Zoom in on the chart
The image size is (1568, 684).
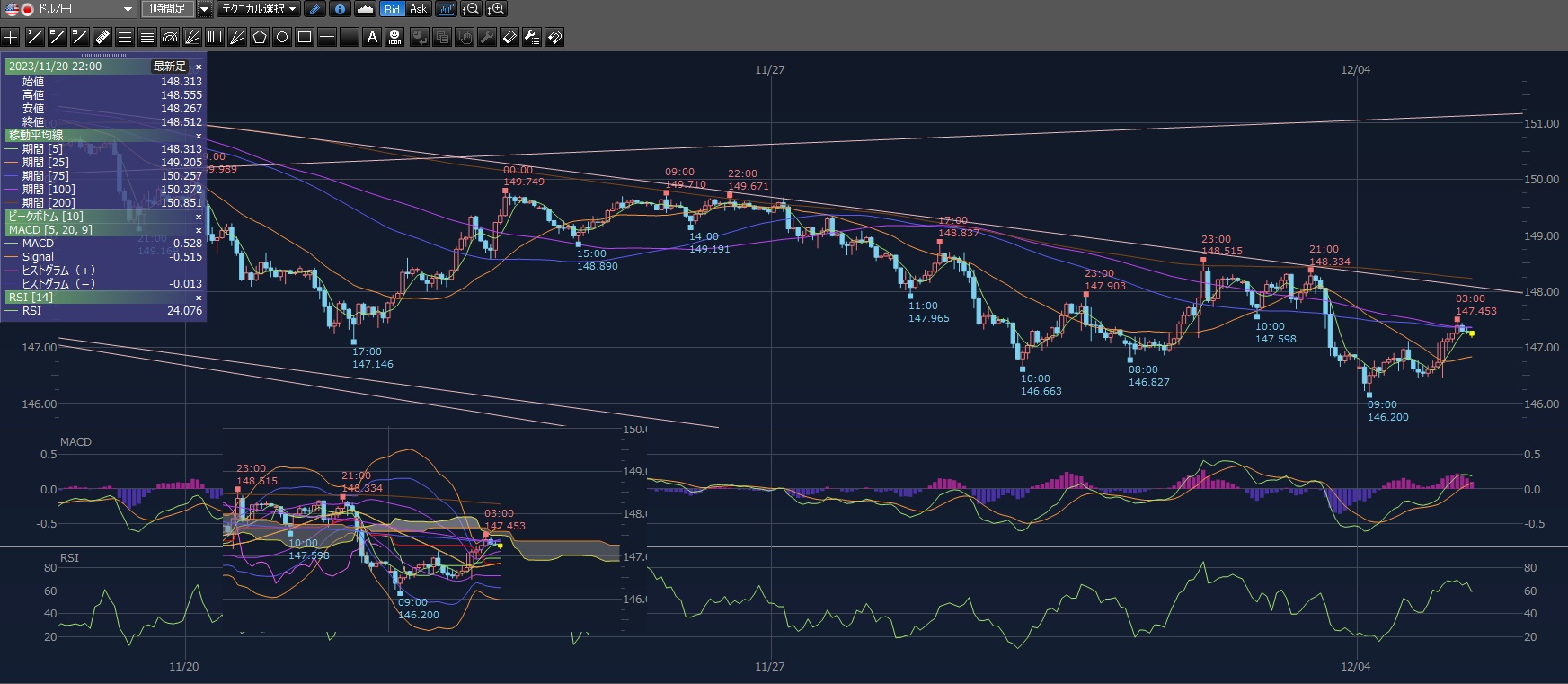[x=496, y=9]
